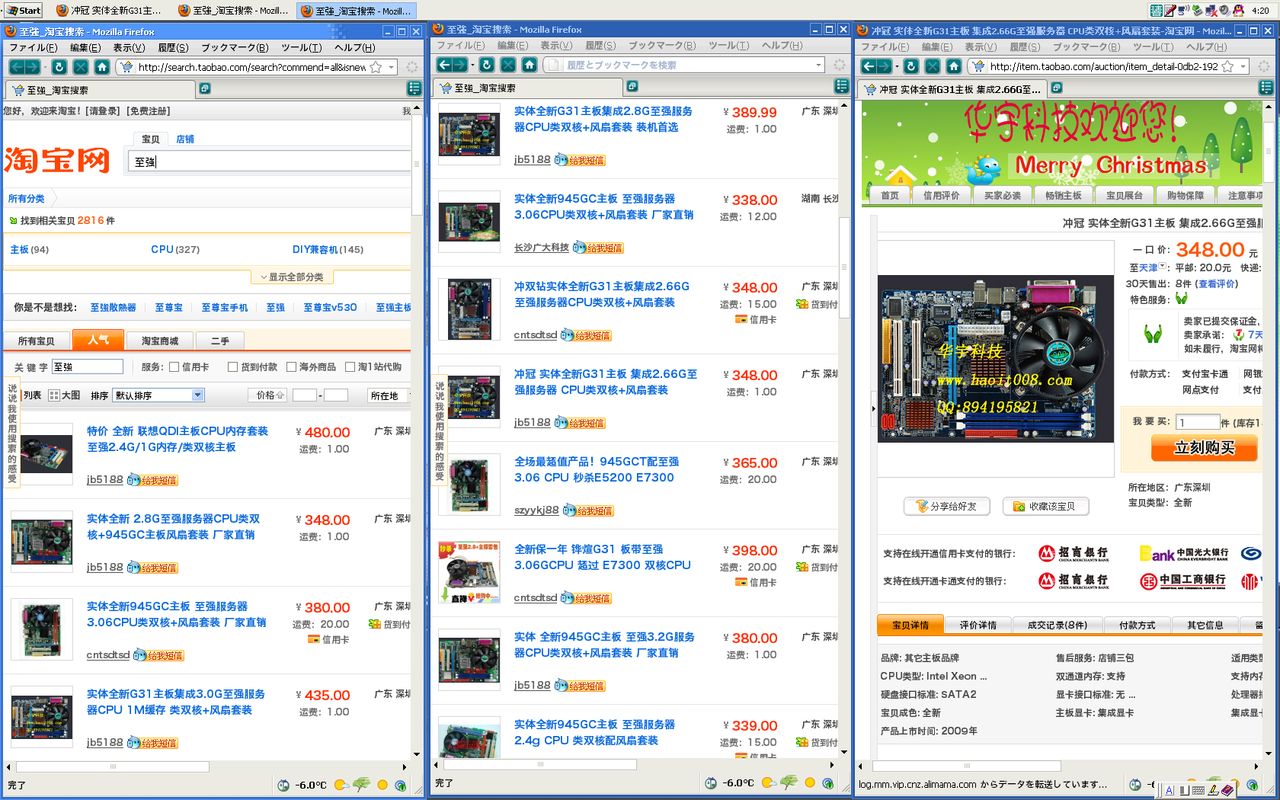
Task: Go back in the right item-detail window
Action: [x=870, y=66]
